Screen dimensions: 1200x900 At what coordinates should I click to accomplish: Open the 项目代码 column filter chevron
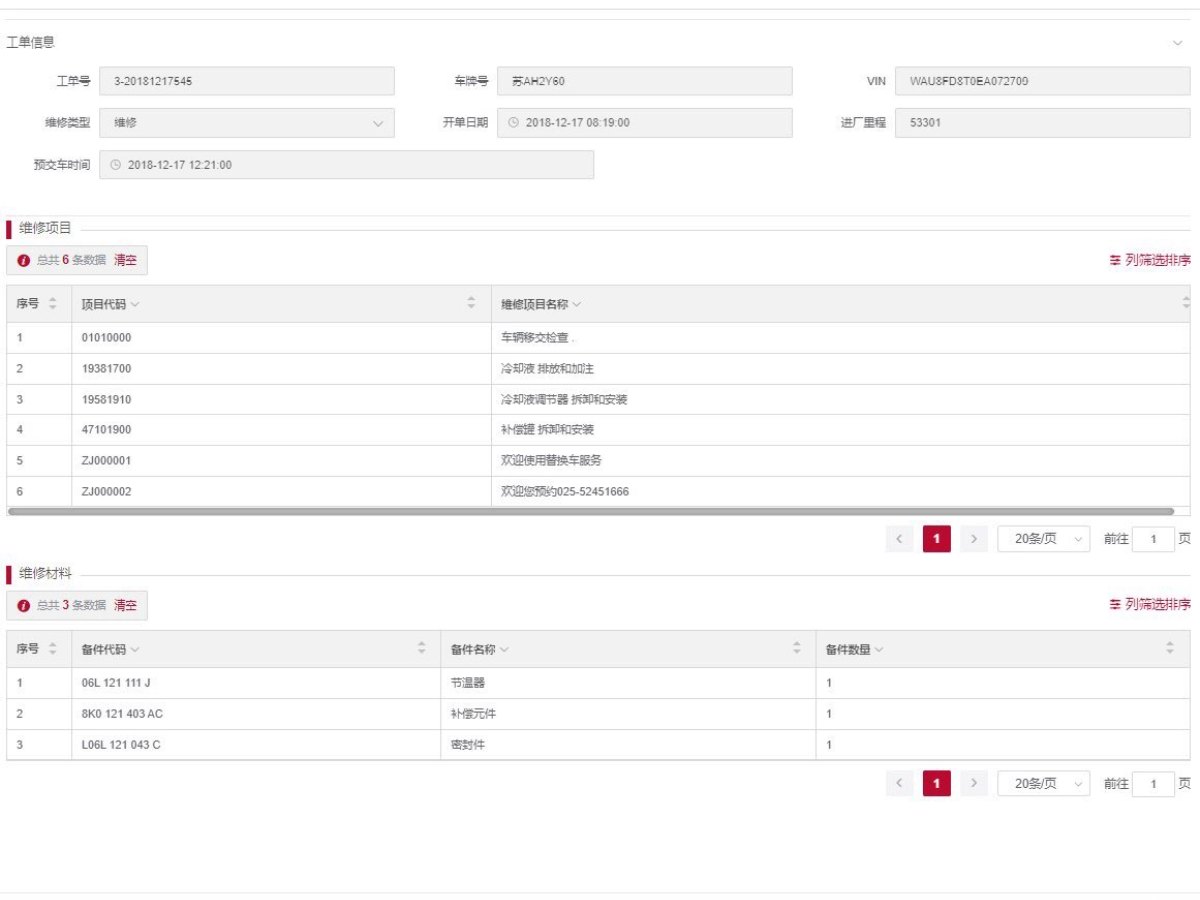point(135,304)
